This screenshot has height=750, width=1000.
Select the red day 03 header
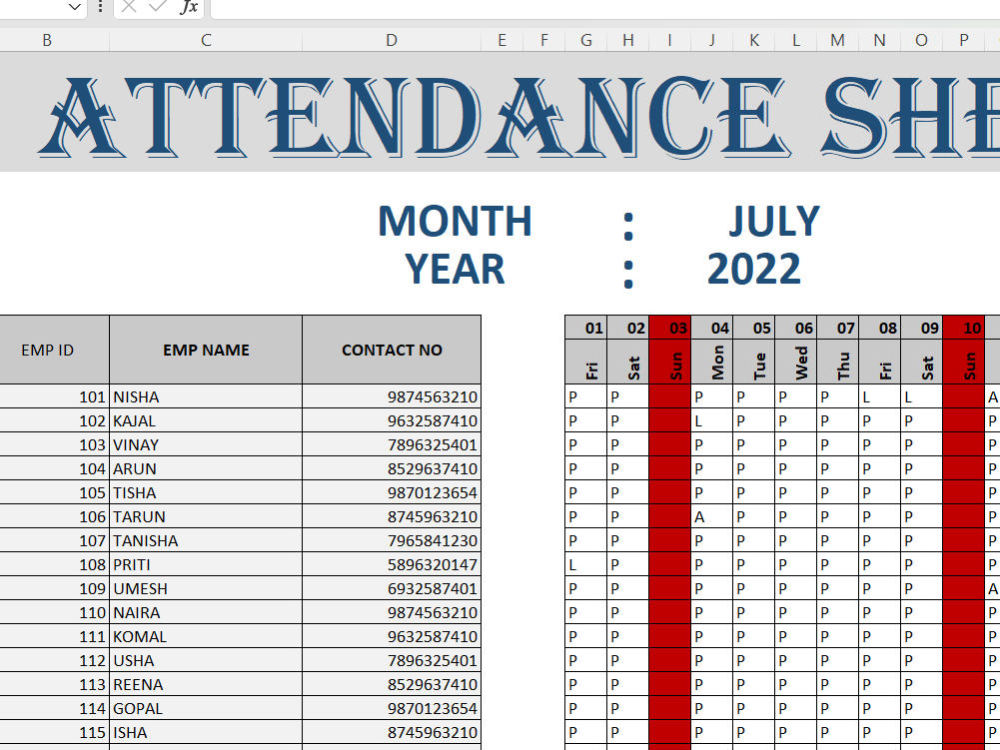pos(670,328)
